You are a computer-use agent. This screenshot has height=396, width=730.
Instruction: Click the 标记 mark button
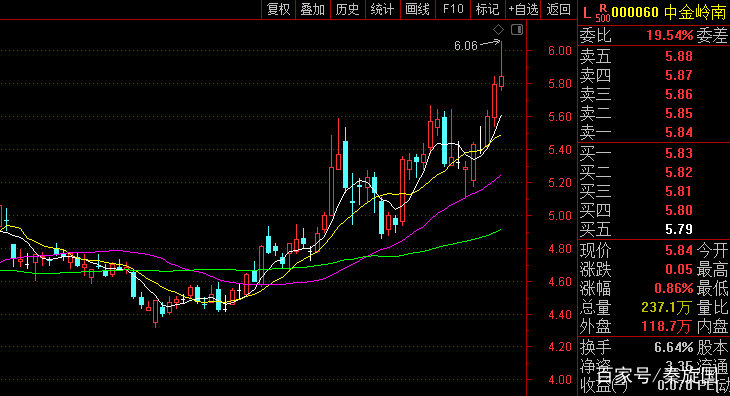[x=487, y=9]
